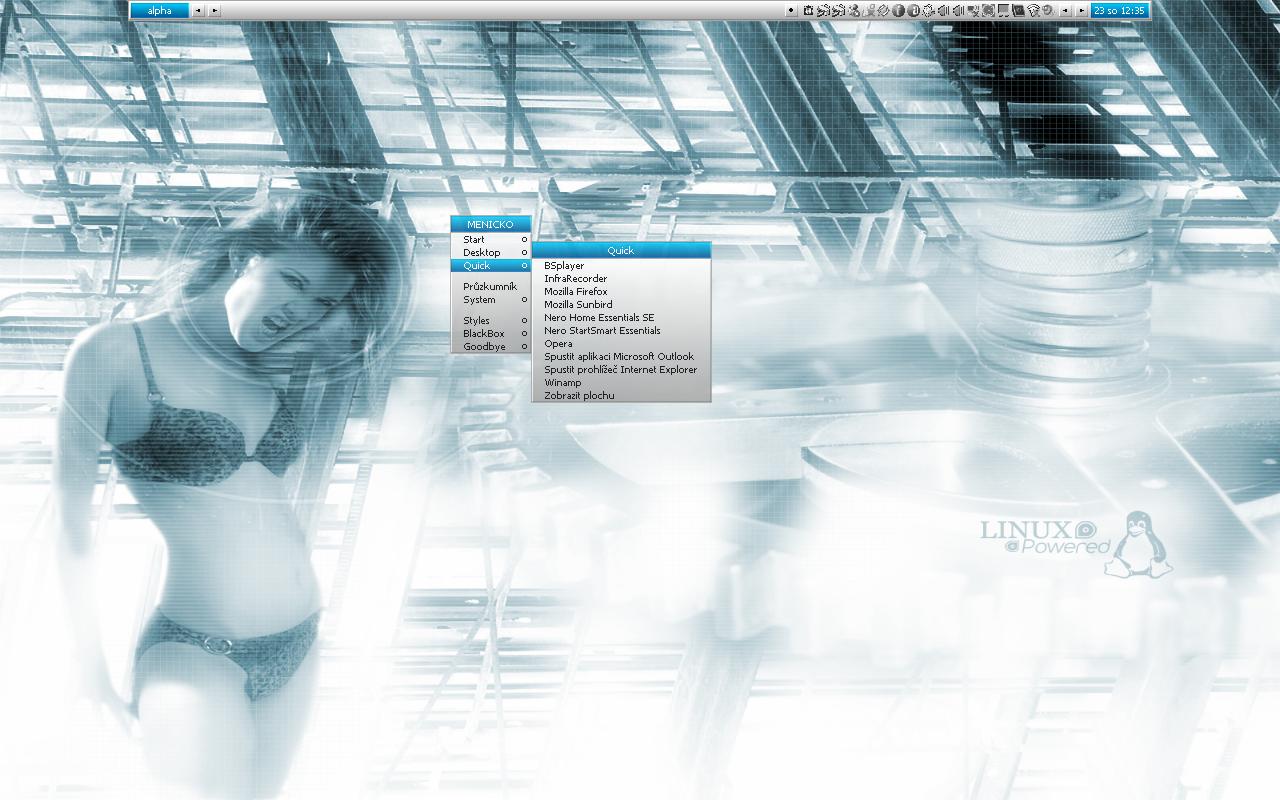
Task: Expand submenu bullet next to Styles
Action: [524, 321]
